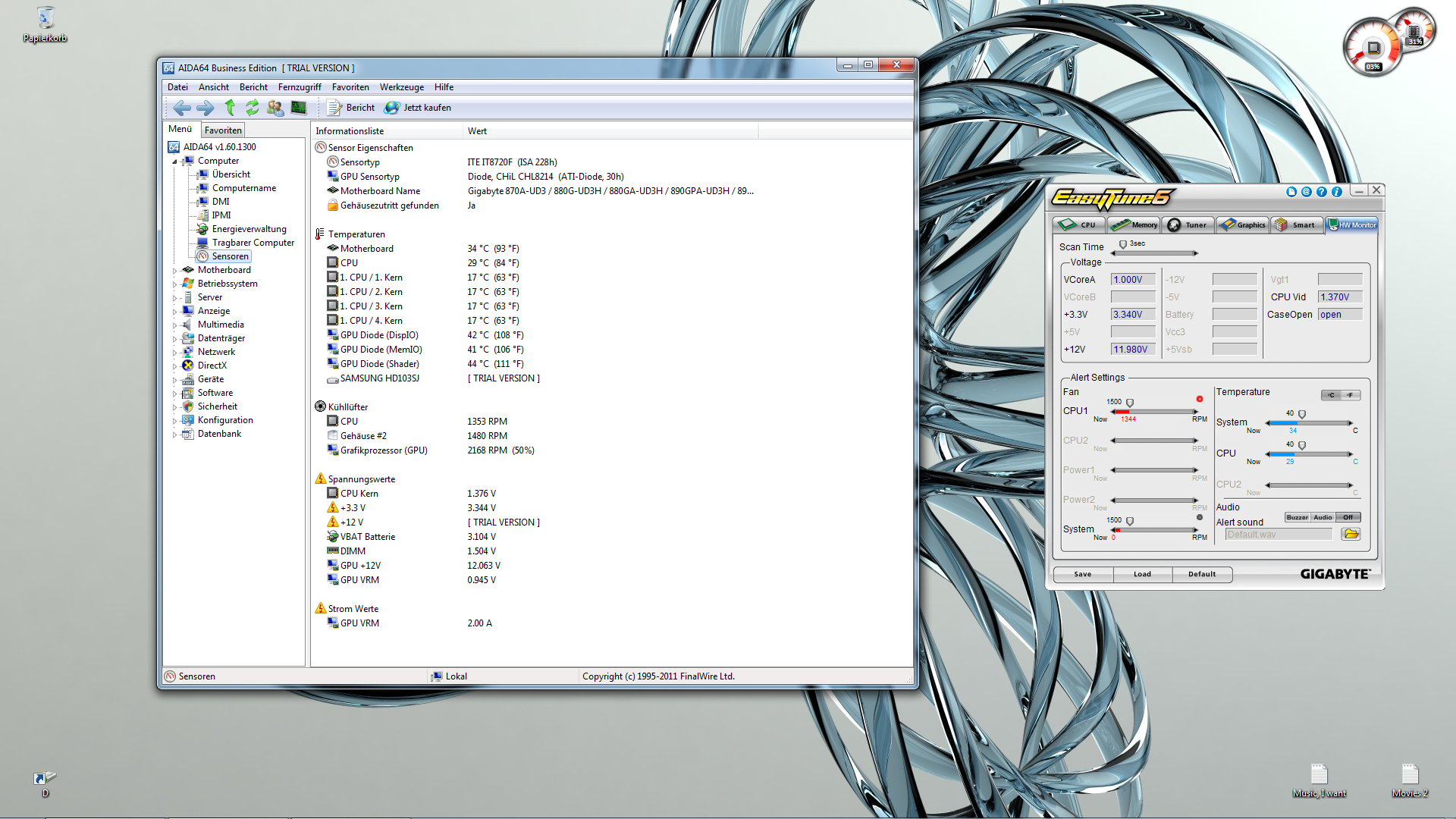Switch to the Tuner tab in EasyTune6

(1188, 225)
